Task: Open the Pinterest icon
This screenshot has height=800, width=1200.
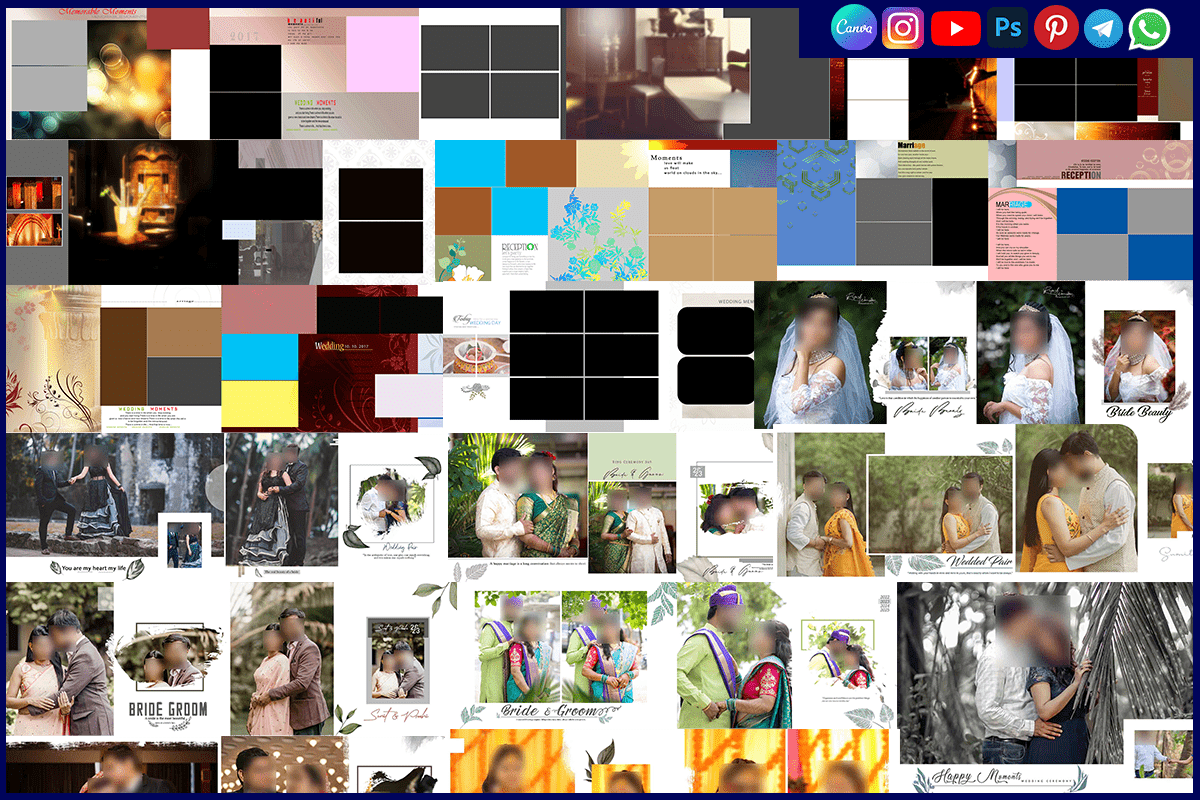Action: pyautogui.click(x=1056, y=27)
